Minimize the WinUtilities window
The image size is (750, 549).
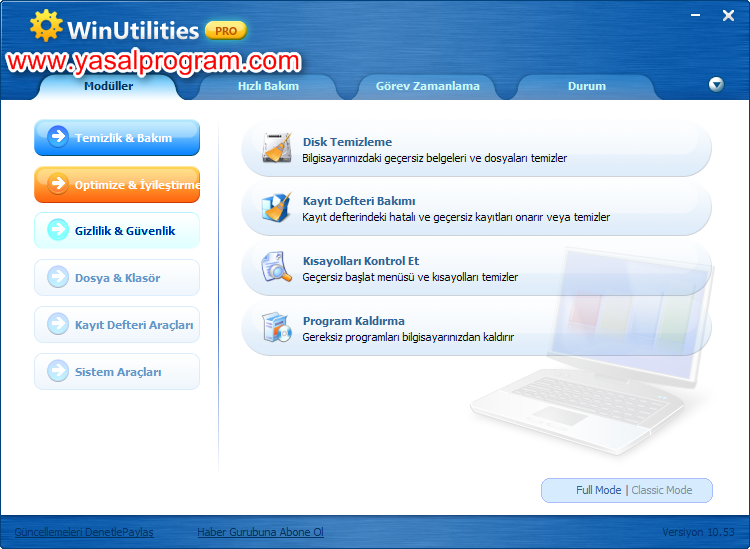tap(697, 15)
